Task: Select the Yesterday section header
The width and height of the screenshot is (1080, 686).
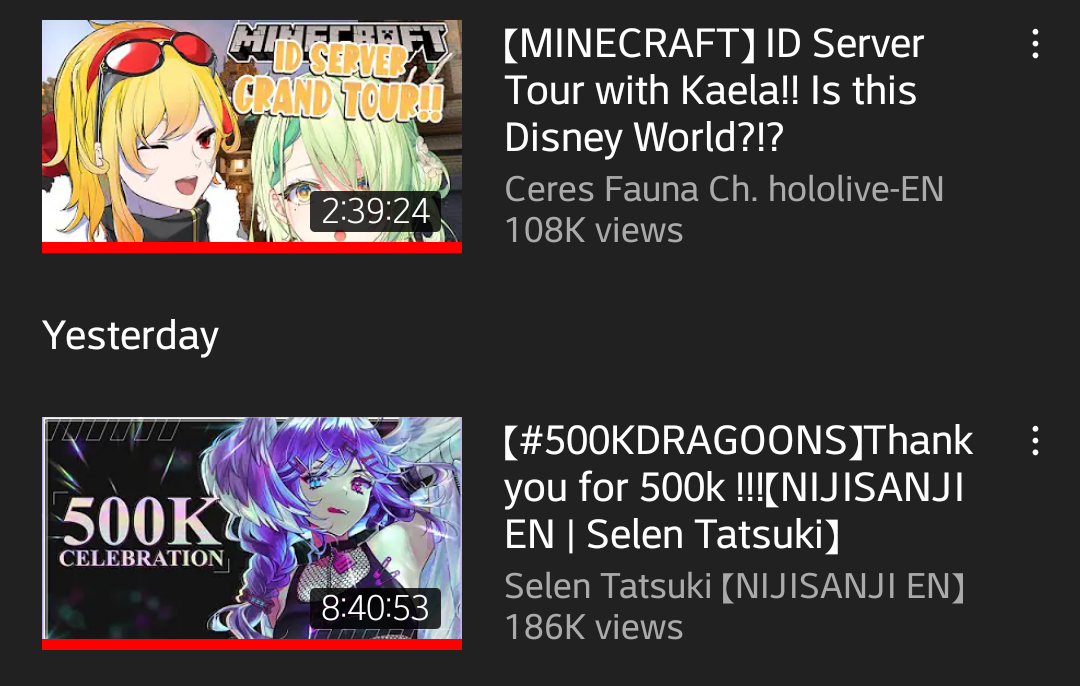Action: tap(130, 335)
